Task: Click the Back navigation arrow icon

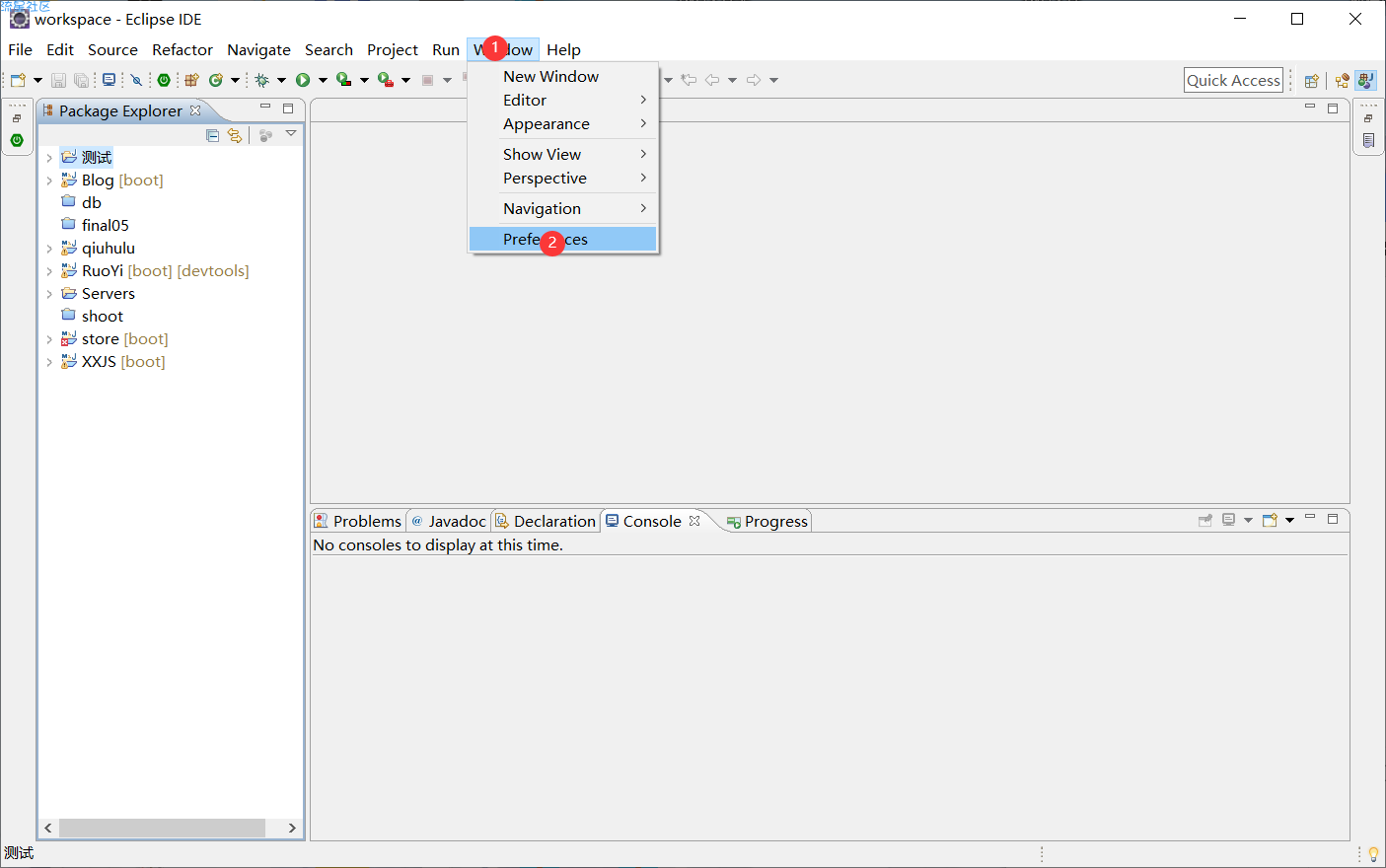Action: pyautogui.click(x=712, y=80)
